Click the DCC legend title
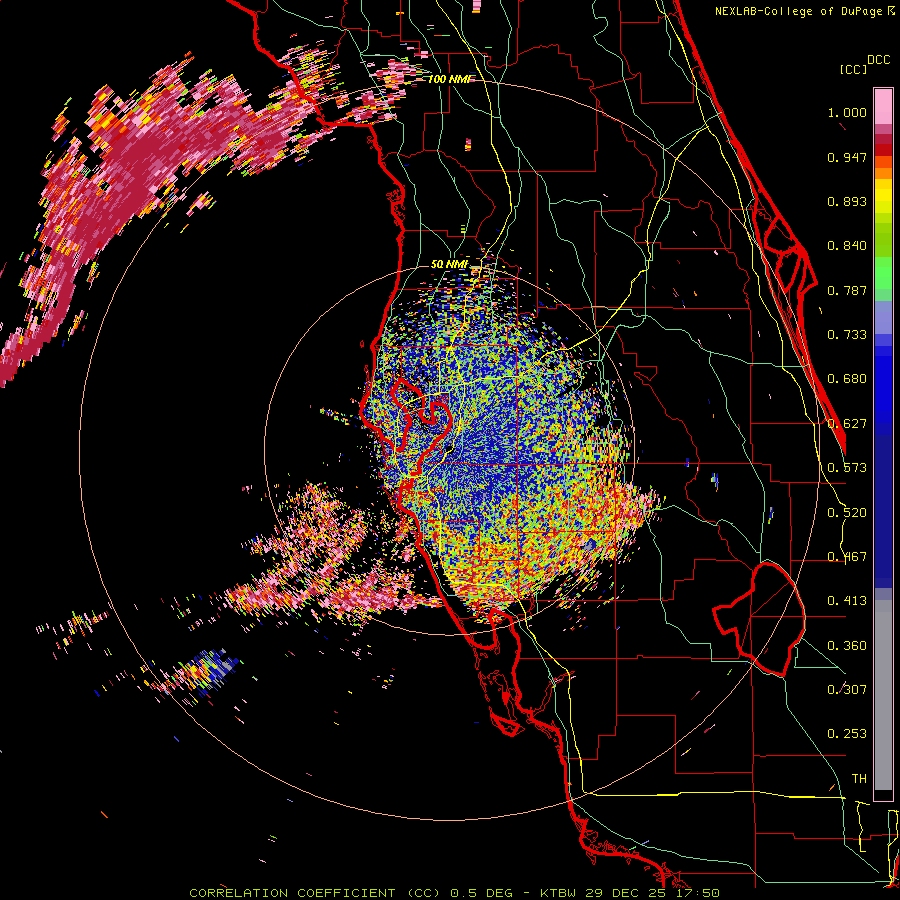Viewport: 900px width, 900px height. point(879,60)
